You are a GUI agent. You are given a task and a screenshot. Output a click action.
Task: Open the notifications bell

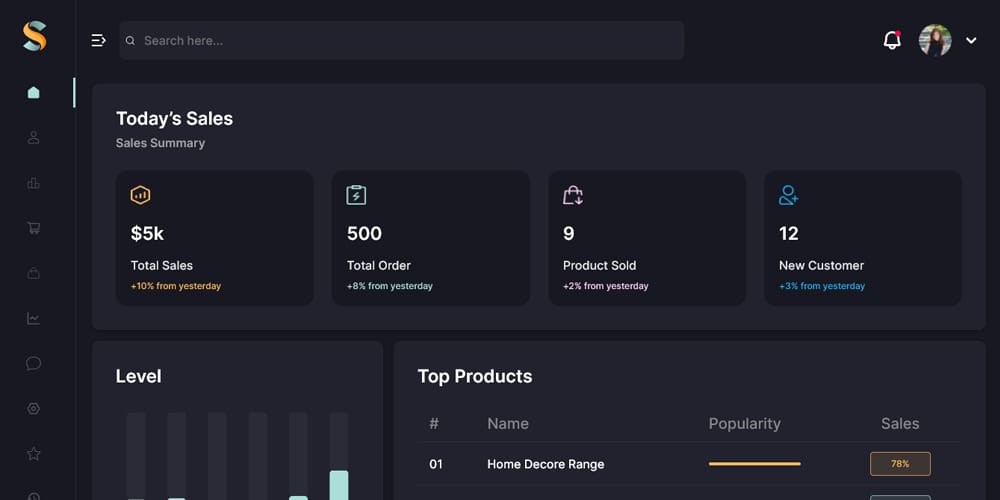click(x=892, y=40)
